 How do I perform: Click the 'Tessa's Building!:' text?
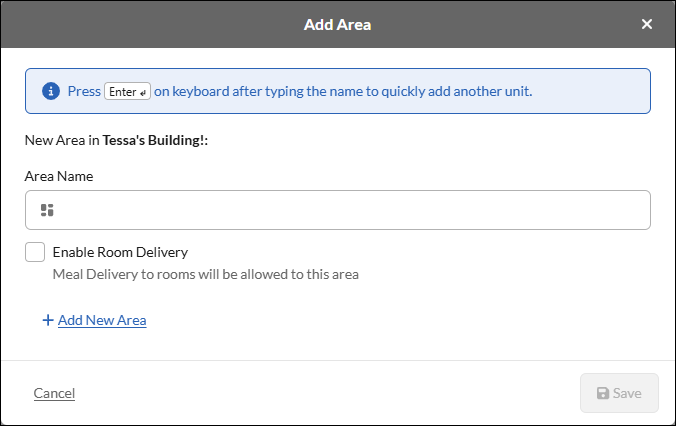[x=155, y=140]
